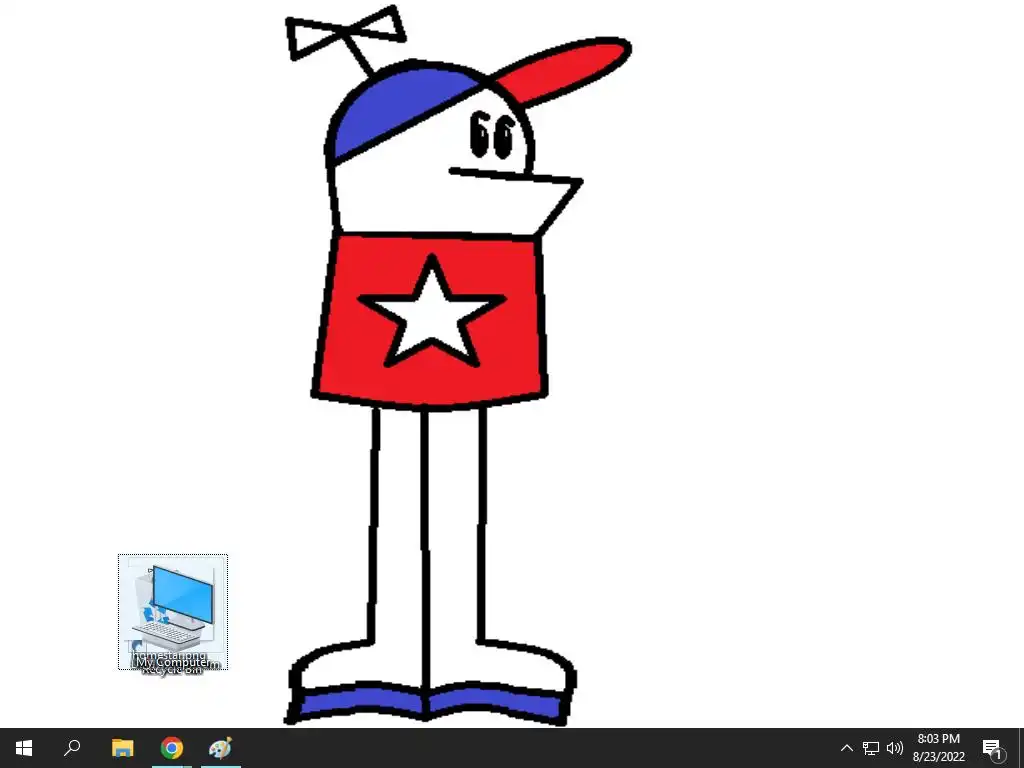Select the stacked My Computer desktop icon
Viewport: 1024px width, 768px height.
173,612
